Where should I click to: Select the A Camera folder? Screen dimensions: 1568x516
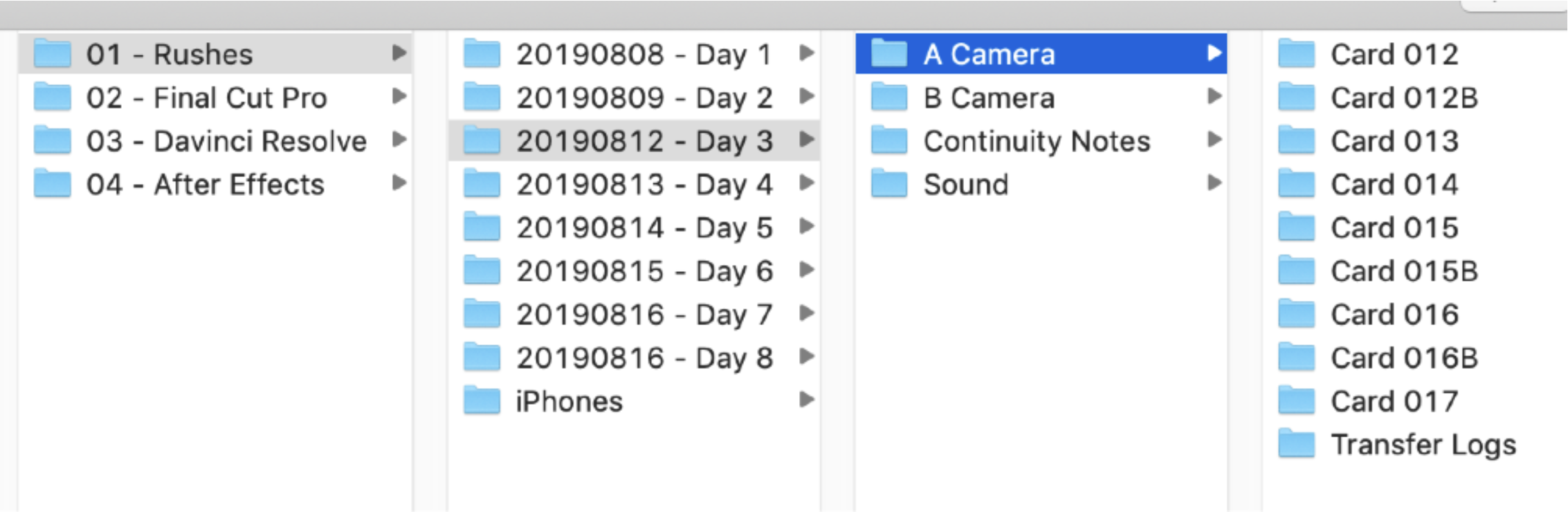(989, 54)
